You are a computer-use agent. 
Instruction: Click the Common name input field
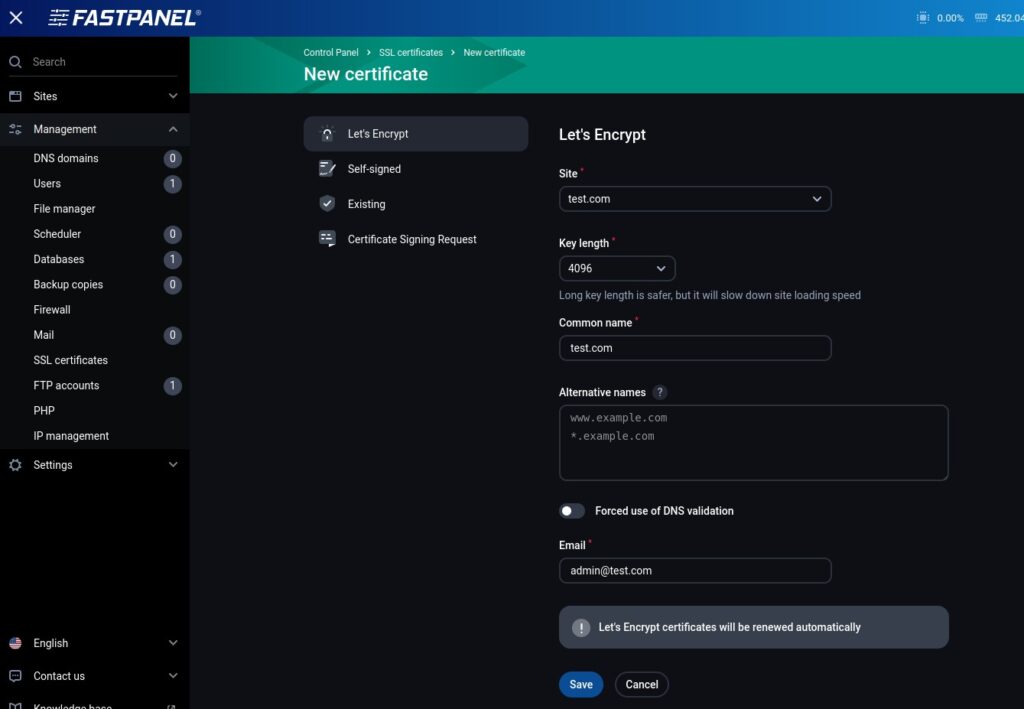click(695, 348)
